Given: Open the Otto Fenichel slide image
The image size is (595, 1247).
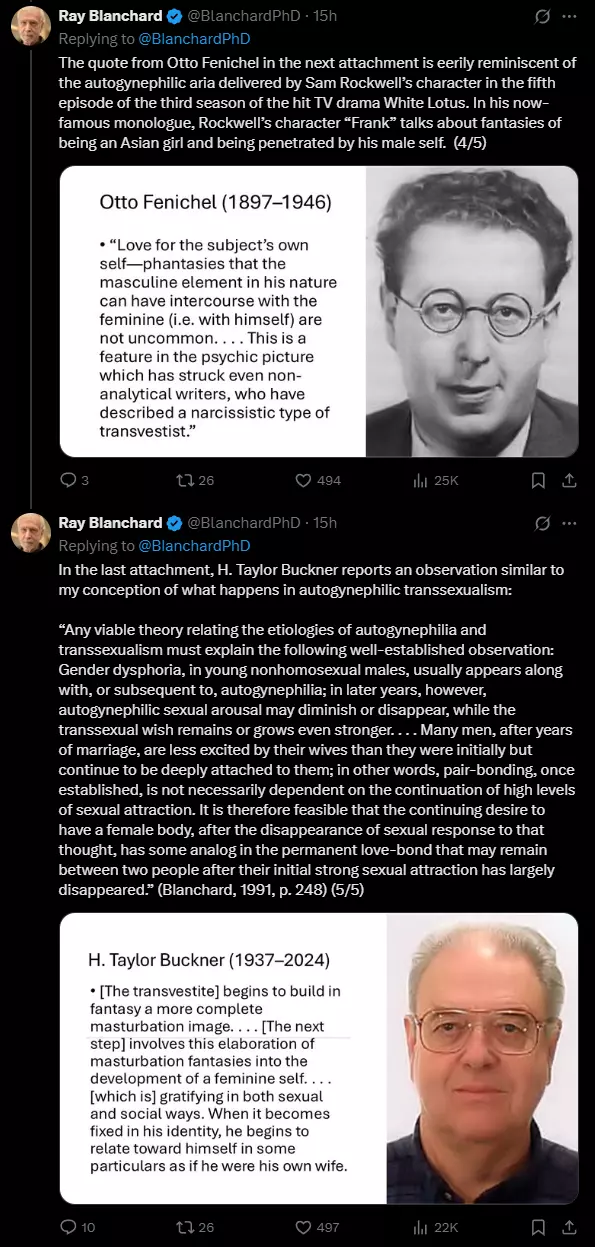Looking at the screenshot, I should point(319,311).
